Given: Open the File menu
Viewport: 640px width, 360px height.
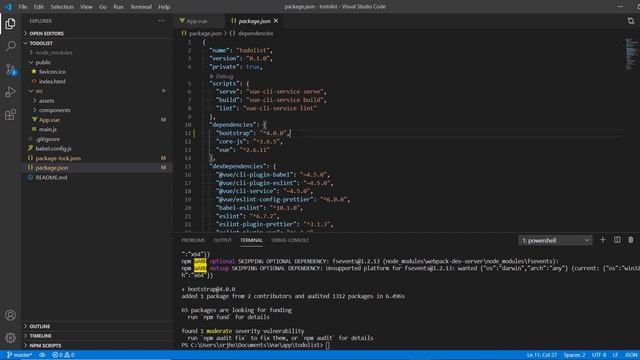Looking at the screenshot, I should coord(23,7).
